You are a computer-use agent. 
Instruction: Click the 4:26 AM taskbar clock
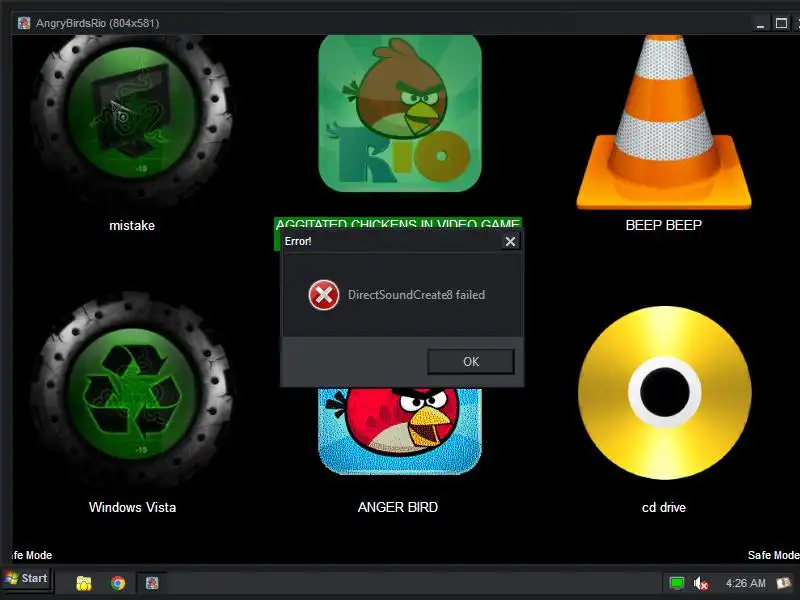point(745,583)
